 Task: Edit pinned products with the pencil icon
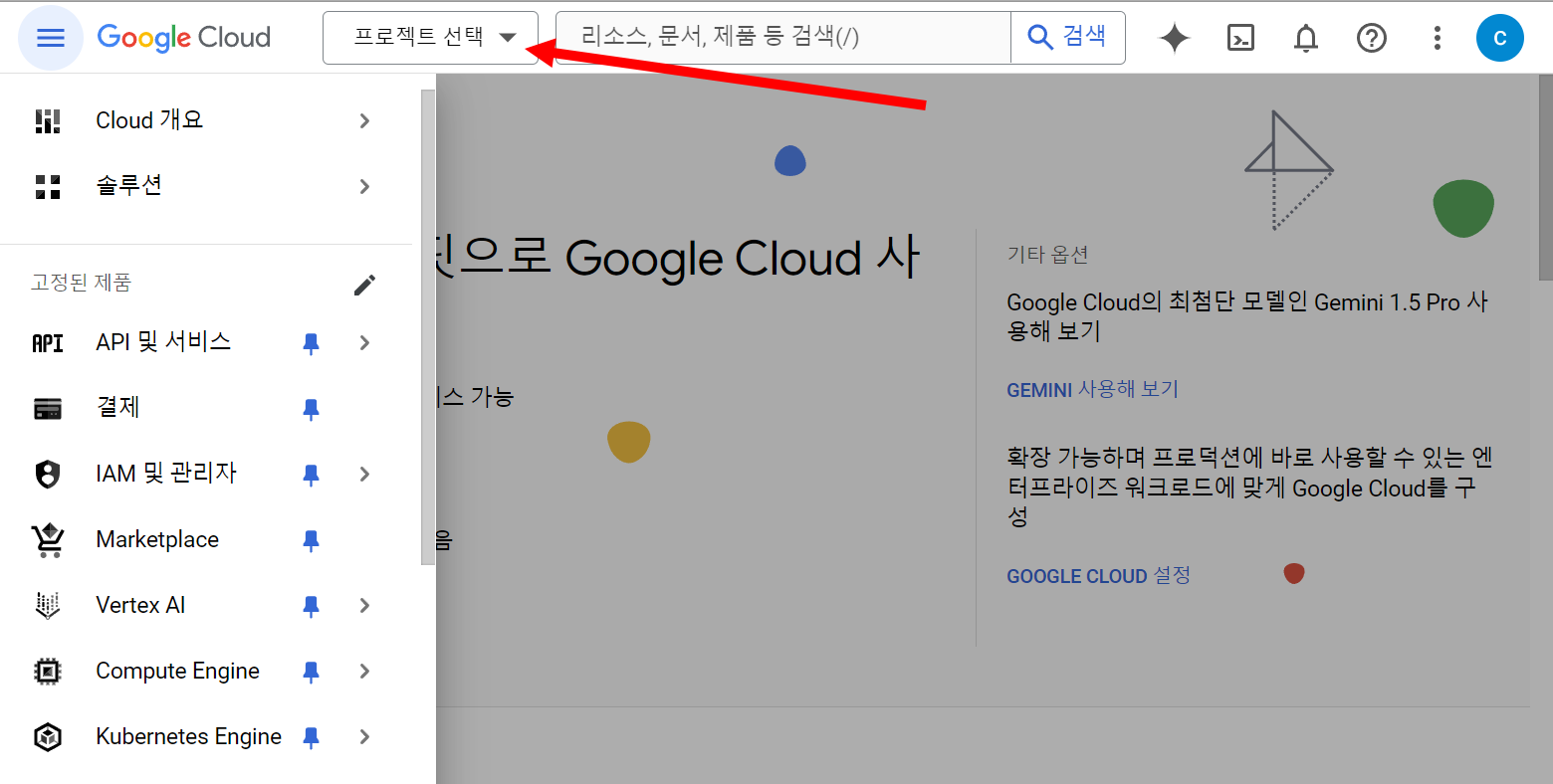[365, 286]
